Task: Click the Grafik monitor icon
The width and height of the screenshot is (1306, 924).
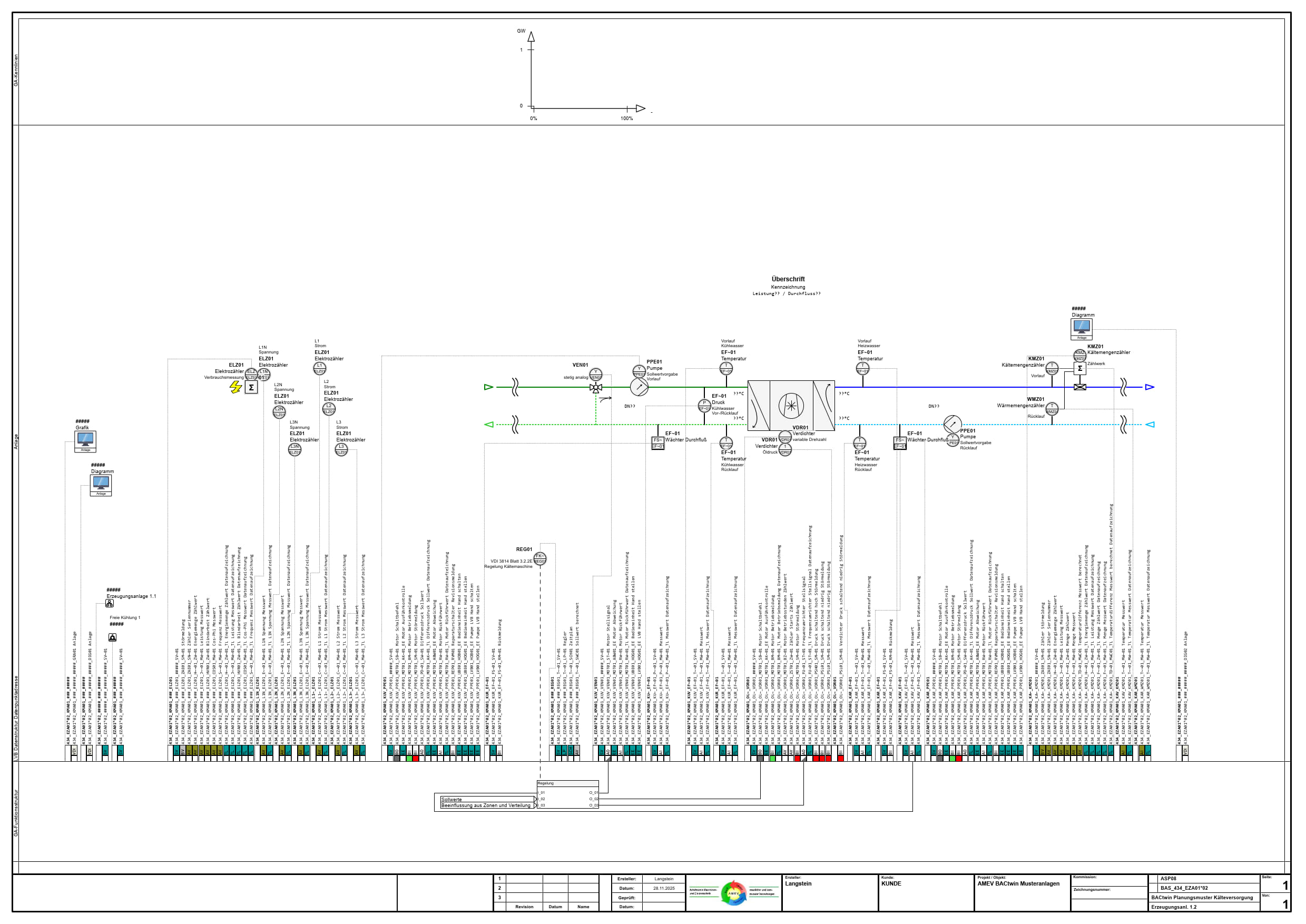Action: pyautogui.click(x=85, y=441)
